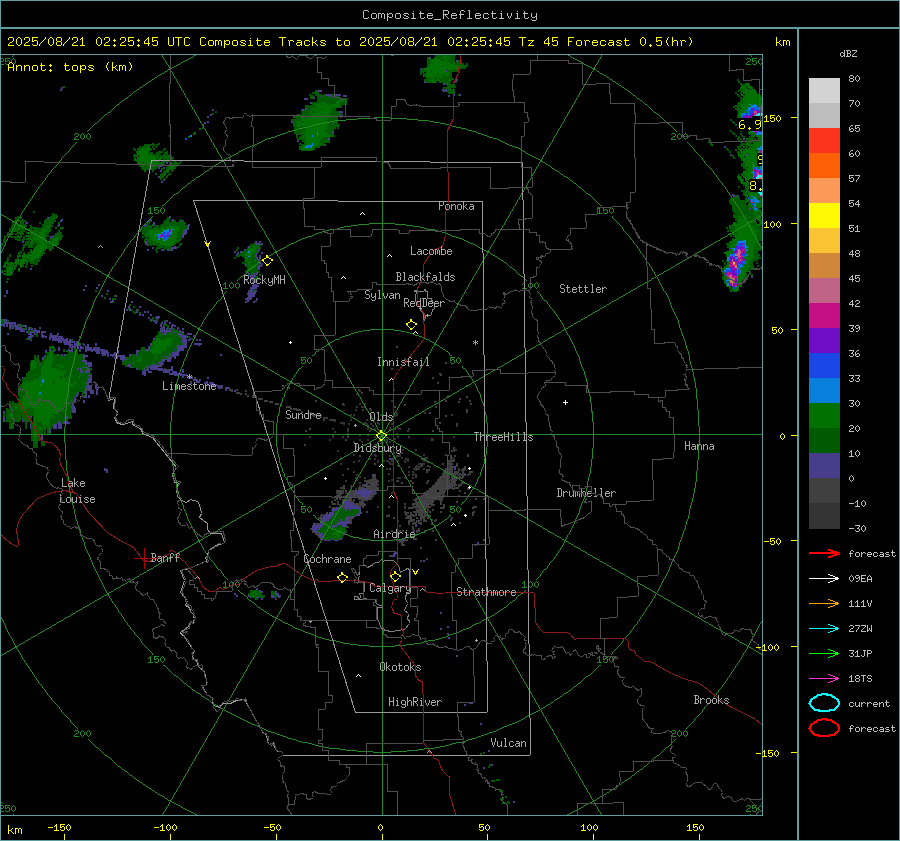Click the white asterisk east of Innisfail
Screen dimensions: 900x841
(475, 343)
